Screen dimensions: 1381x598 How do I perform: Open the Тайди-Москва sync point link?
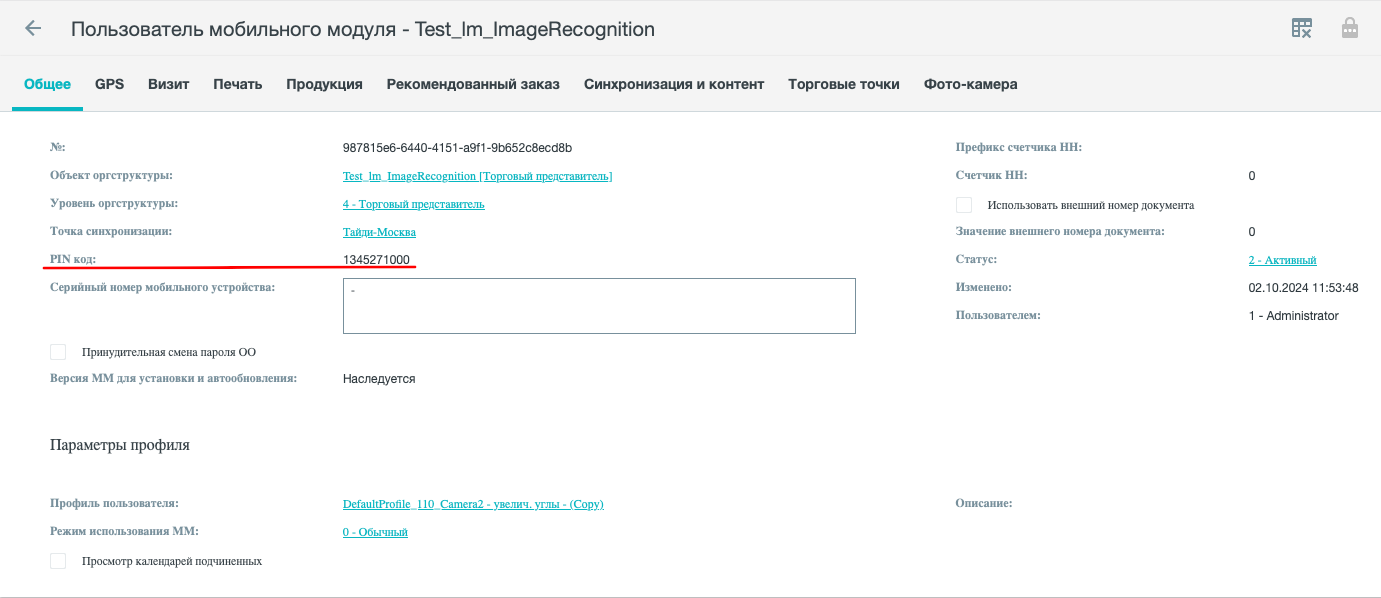coord(379,232)
